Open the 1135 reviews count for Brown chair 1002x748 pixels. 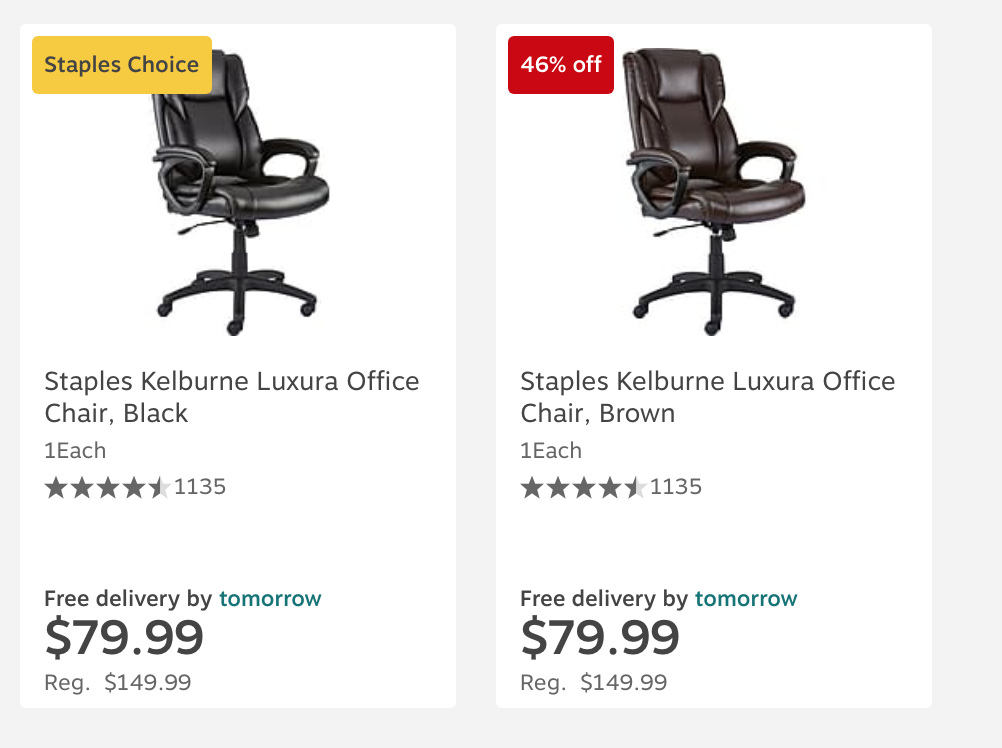click(676, 487)
